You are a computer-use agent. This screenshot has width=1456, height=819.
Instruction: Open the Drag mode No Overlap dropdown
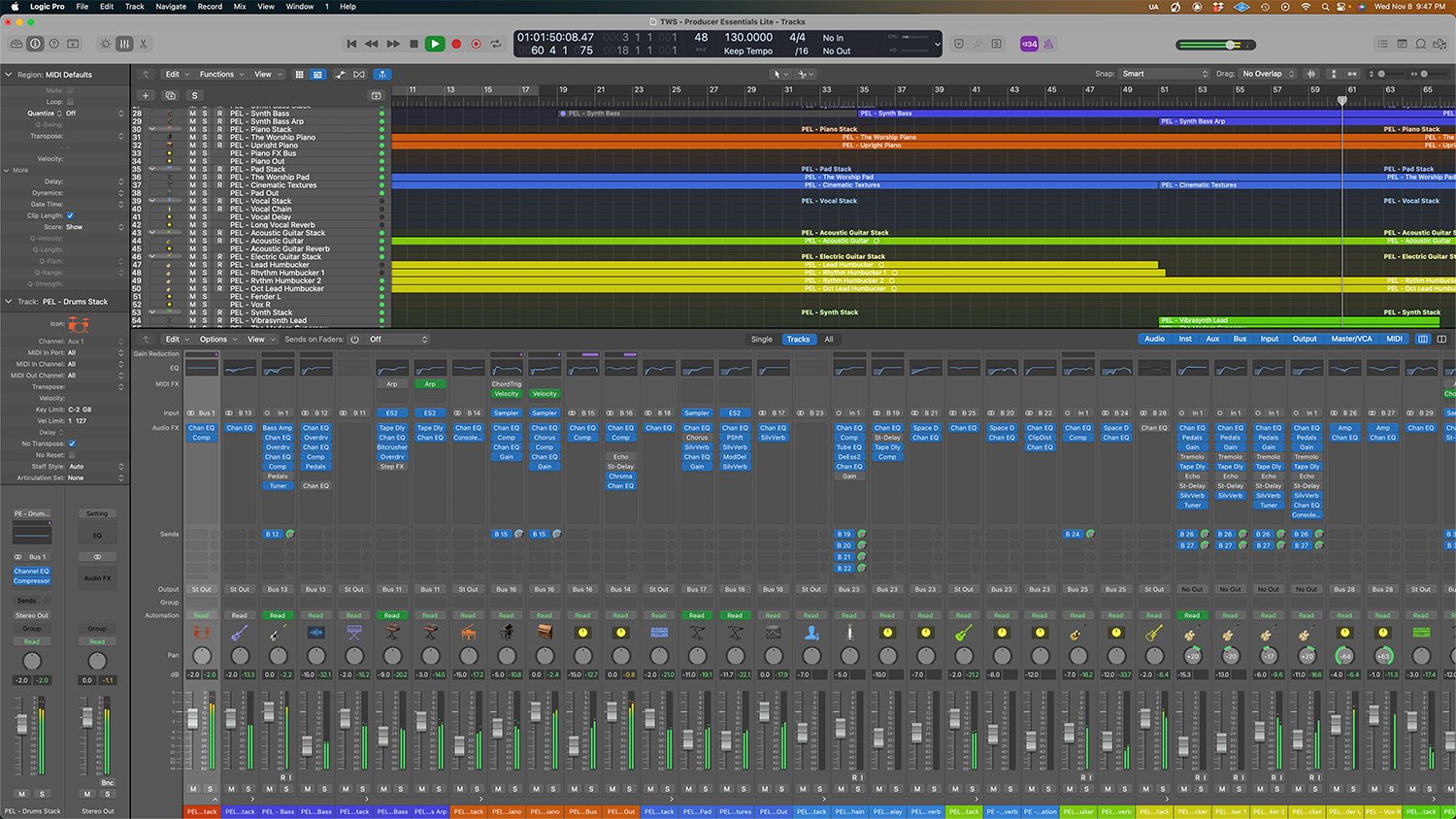pos(1268,74)
